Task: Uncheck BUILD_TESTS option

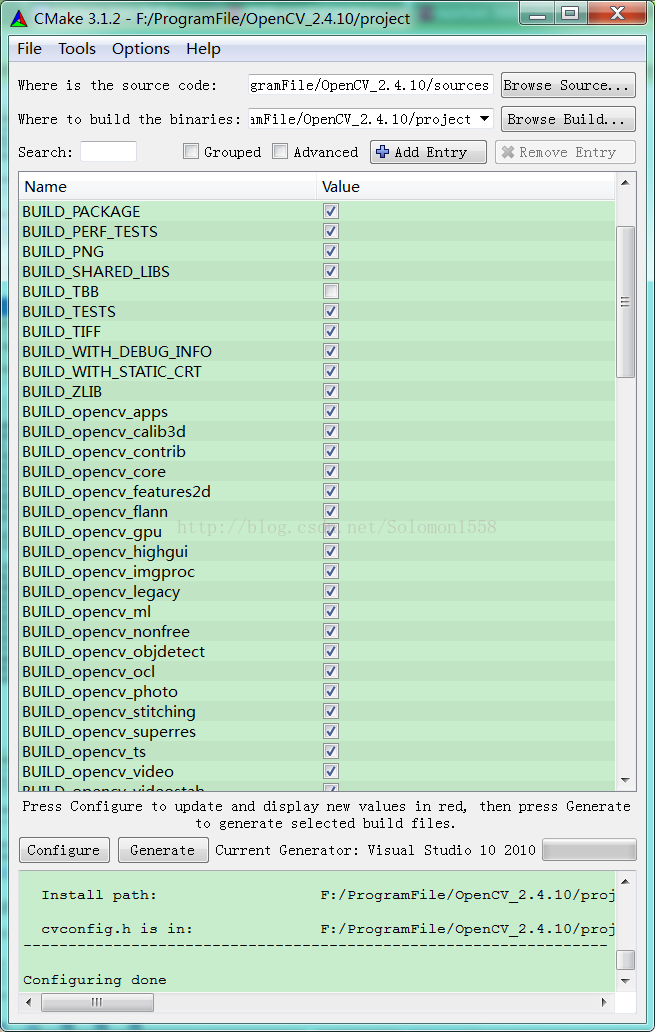Action: click(330, 311)
